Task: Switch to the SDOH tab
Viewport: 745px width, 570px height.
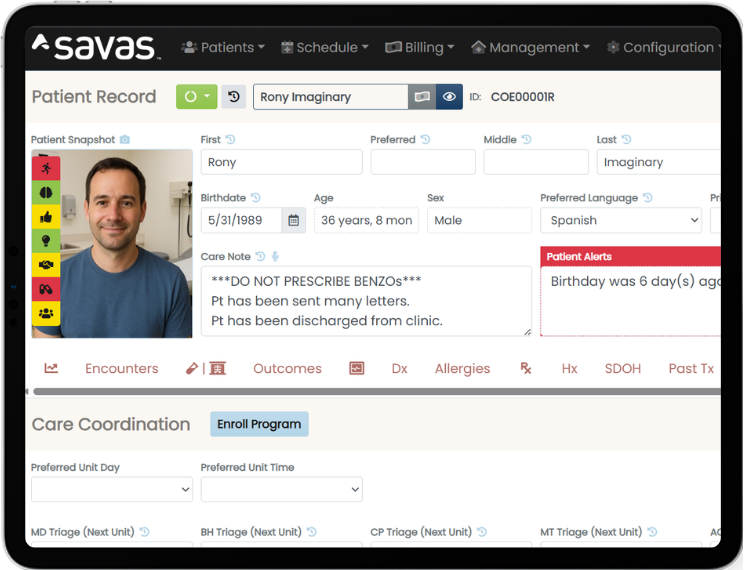Action: coord(622,369)
